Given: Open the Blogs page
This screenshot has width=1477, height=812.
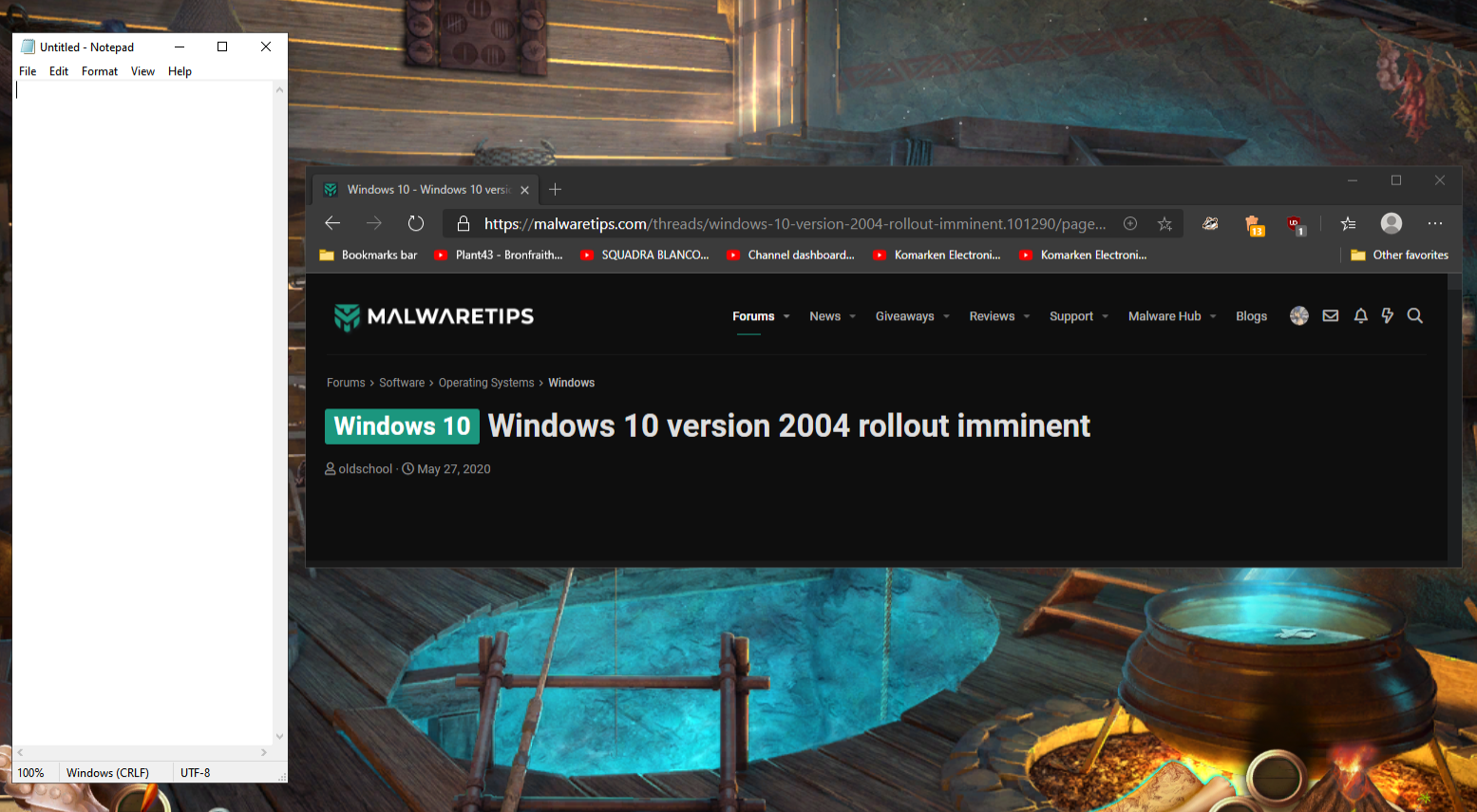Looking at the screenshot, I should pyautogui.click(x=1251, y=316).
